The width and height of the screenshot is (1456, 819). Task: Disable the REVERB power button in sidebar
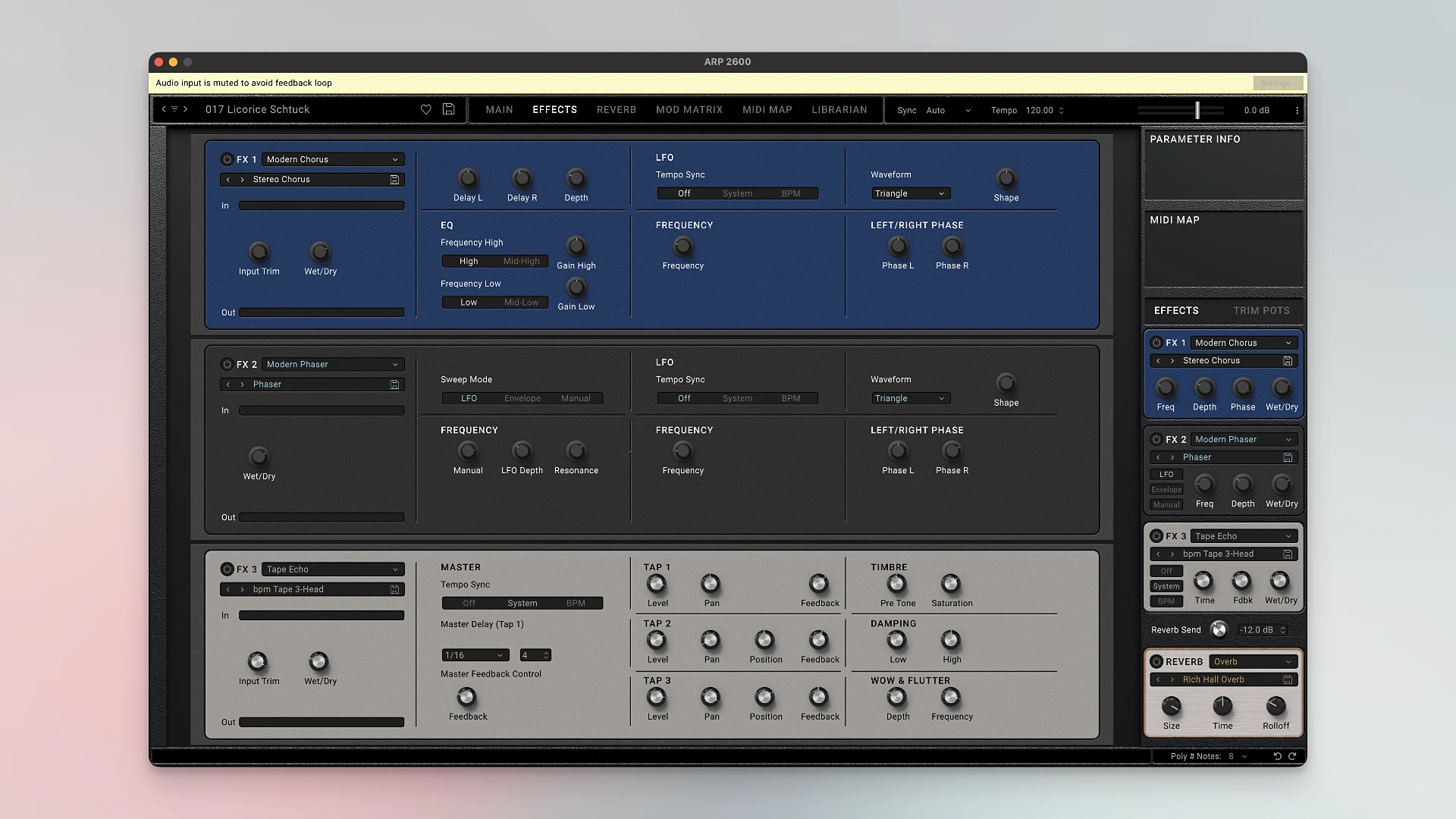pos(1156,661)
